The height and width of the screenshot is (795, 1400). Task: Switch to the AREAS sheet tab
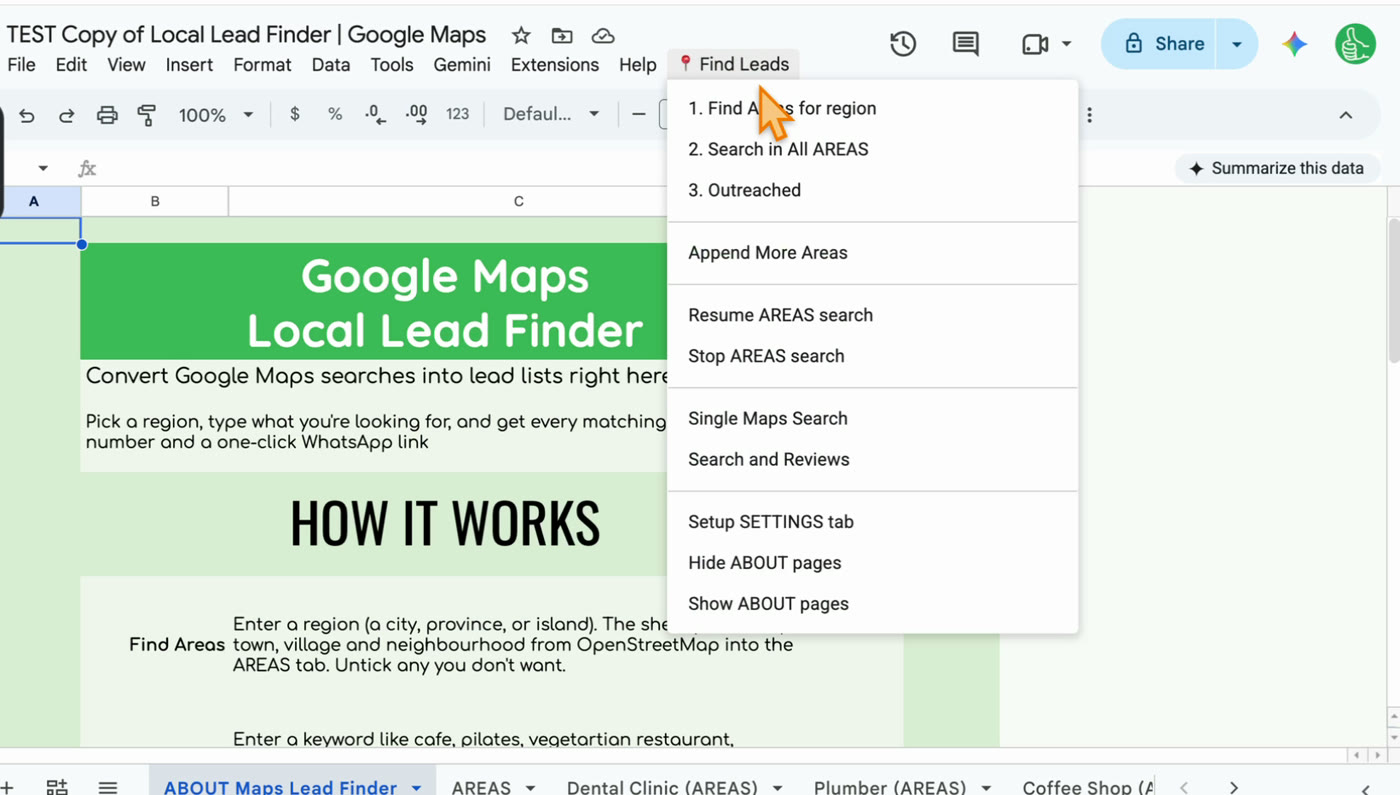(x=481, y=787)
